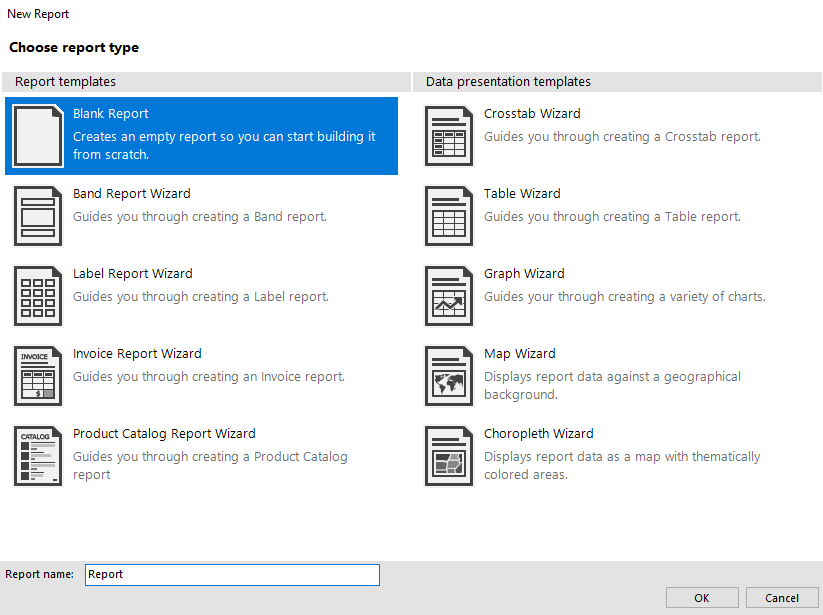This screenshot has width=823, height=615.
Task: Choose the Band Report Wizard title
Action: 132,194
